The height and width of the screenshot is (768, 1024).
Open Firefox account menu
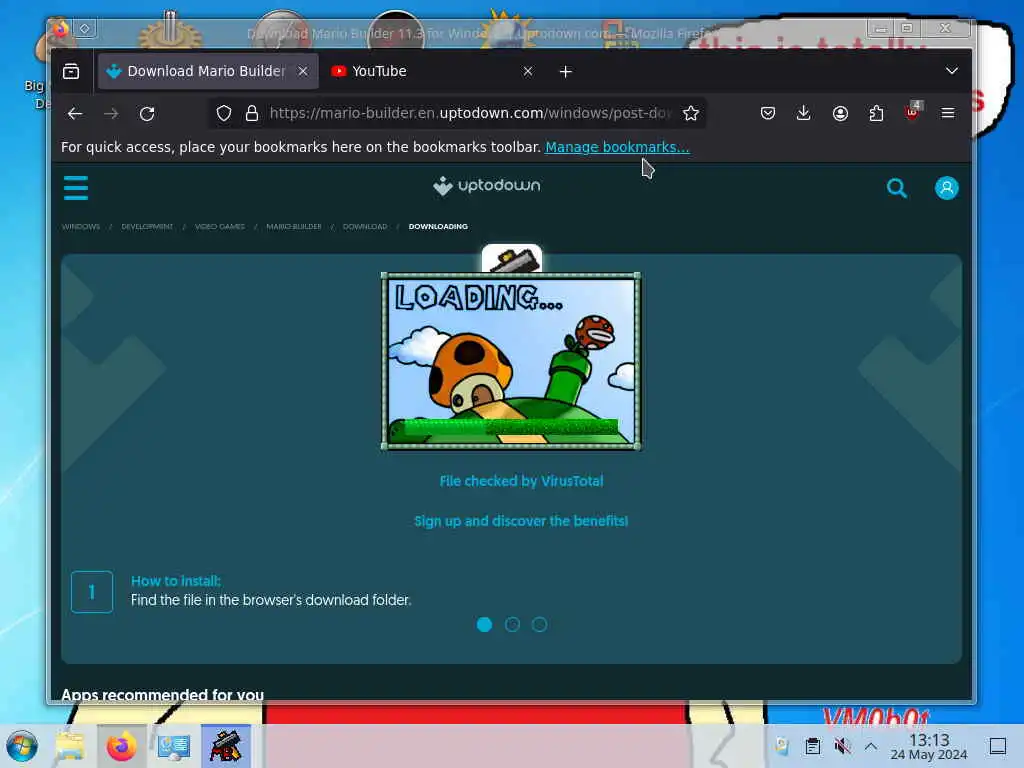pos(840,114)
